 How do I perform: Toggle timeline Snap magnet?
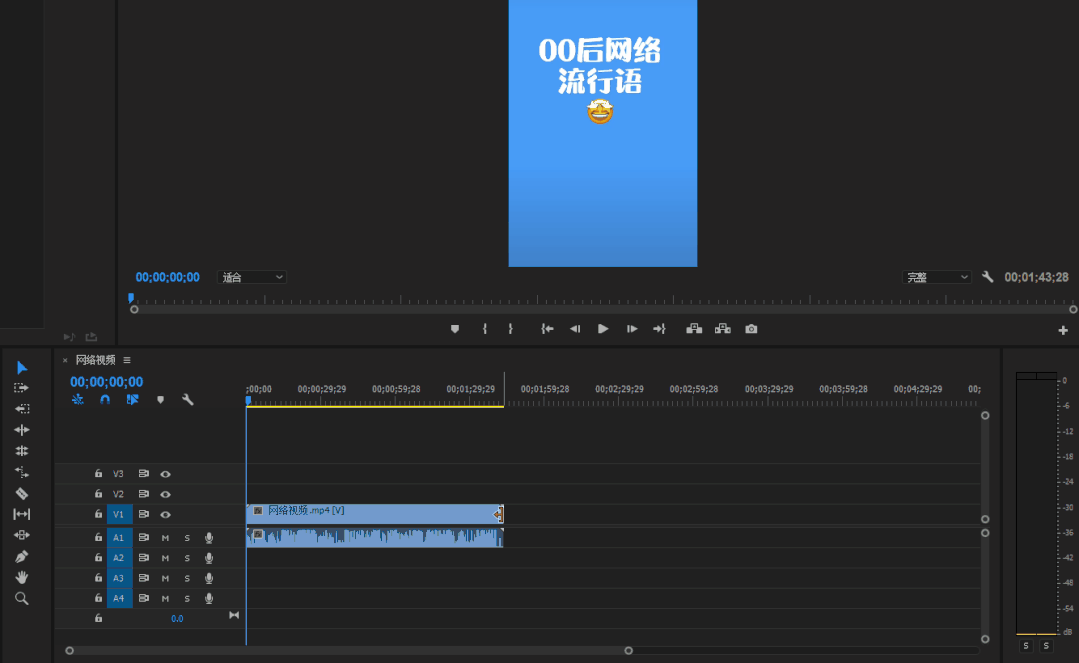coord(105,399)
